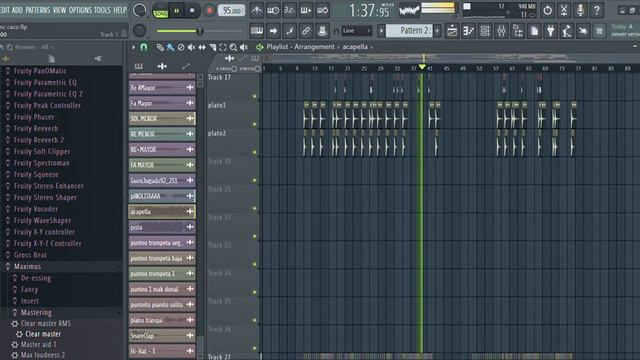Click the undo history circular arrow icon
The image size is (640, 360).
tap(547, 10)
